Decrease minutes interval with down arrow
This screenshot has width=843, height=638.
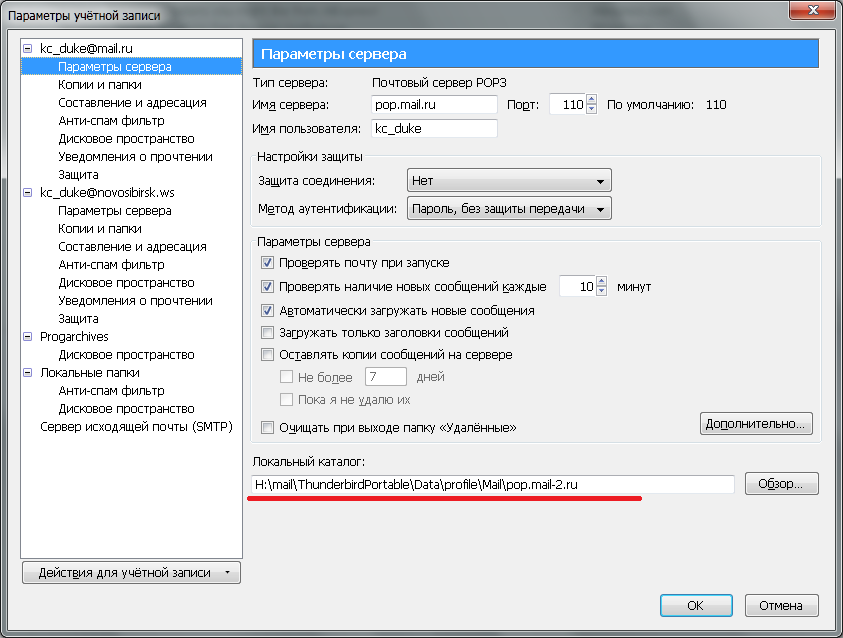[x=602, y=292]
